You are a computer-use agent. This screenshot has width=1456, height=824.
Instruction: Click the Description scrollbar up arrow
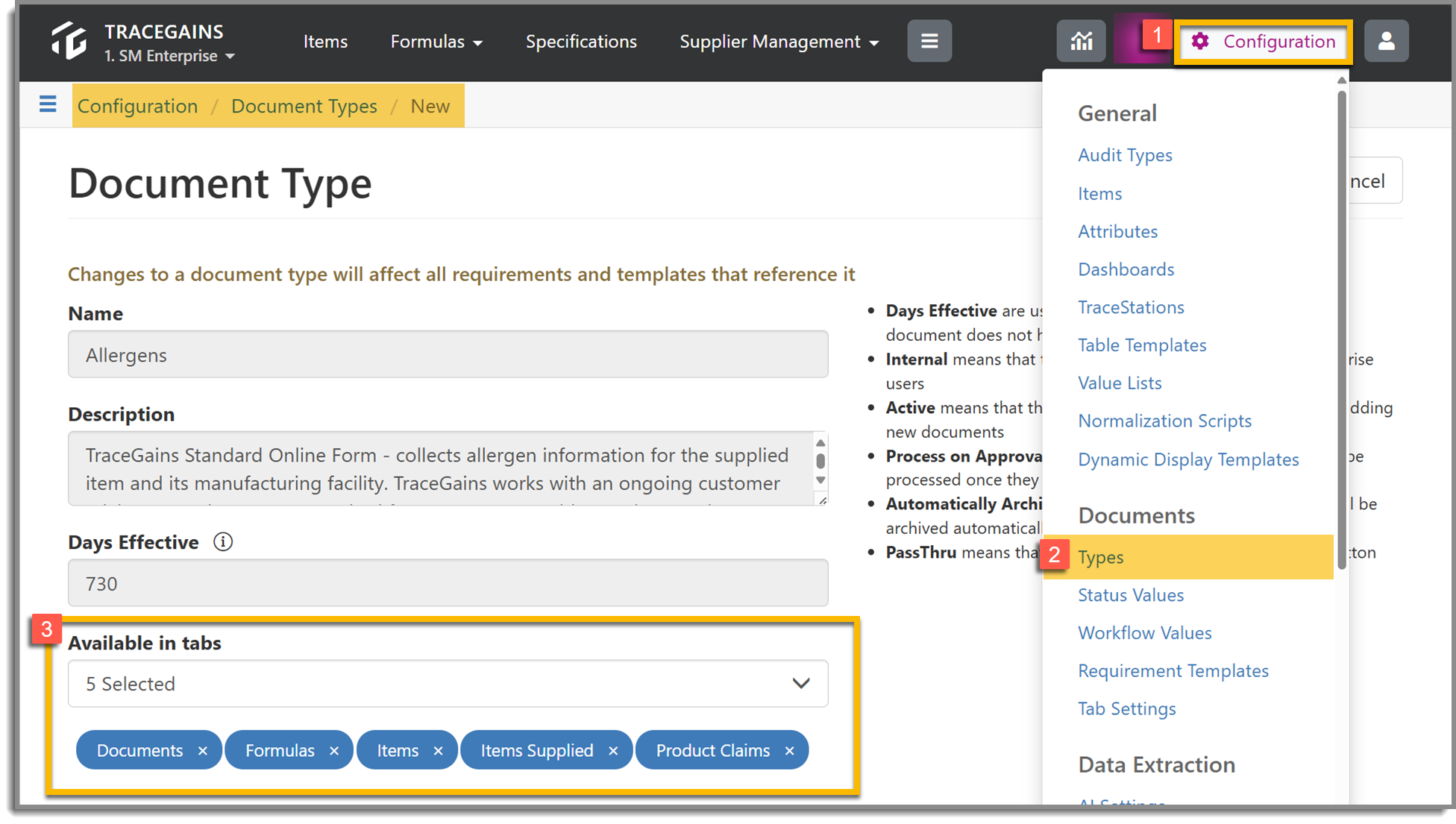pyautogui.click(x=820, y=443)
